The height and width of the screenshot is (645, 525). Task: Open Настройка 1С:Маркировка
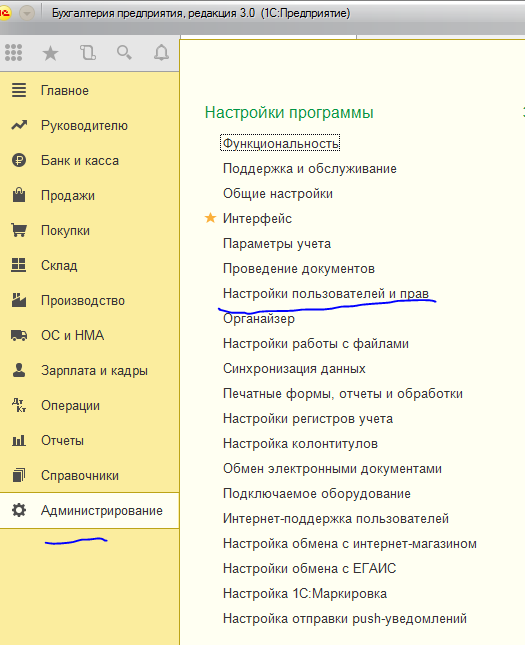click(304, 594)
